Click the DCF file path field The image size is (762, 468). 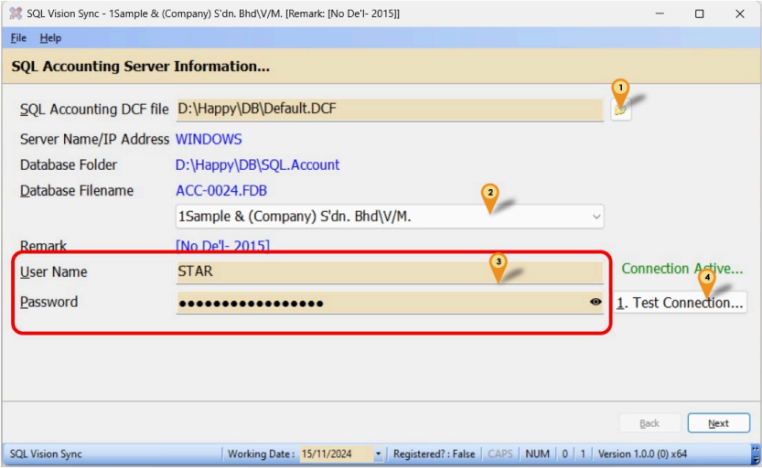coord(389,109)
